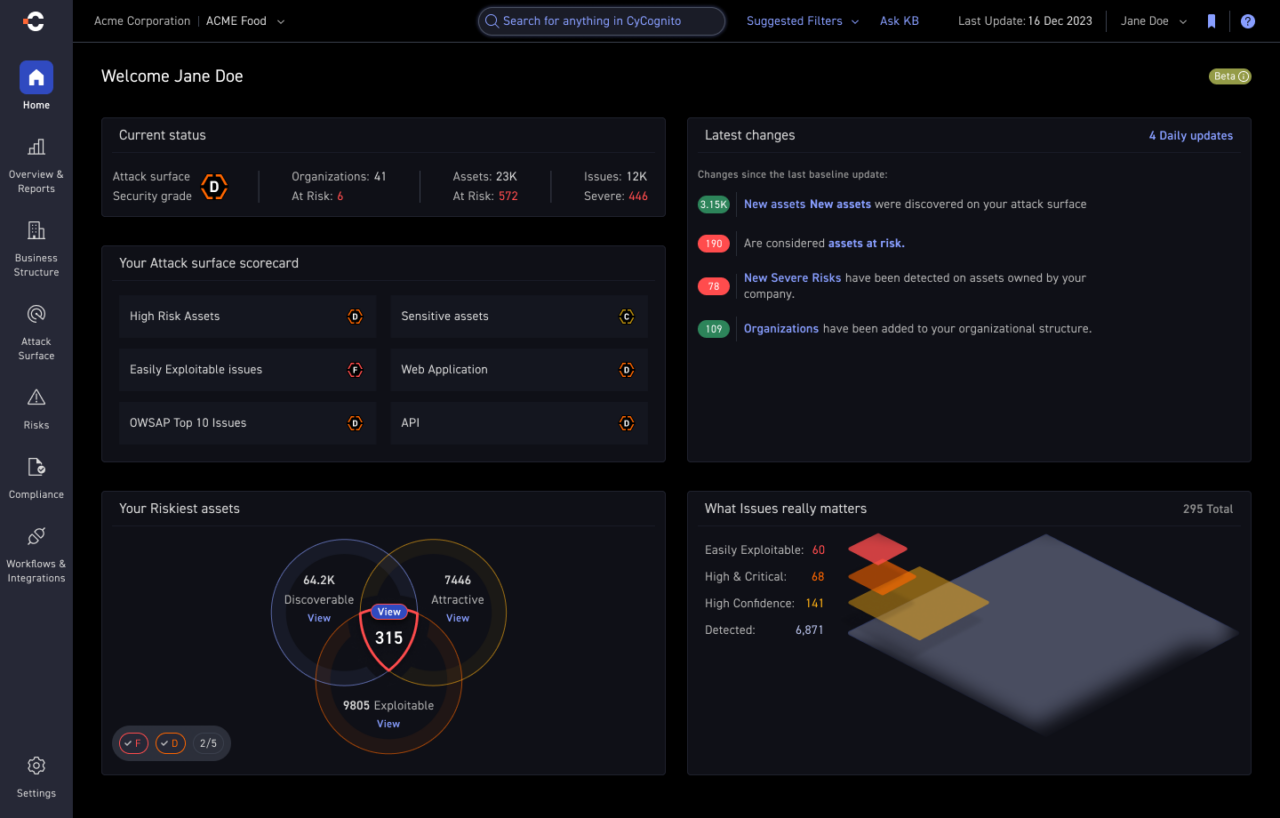Select the Home menu item
The height and width of the screenshot is (818, 1280).
point(36,86)
